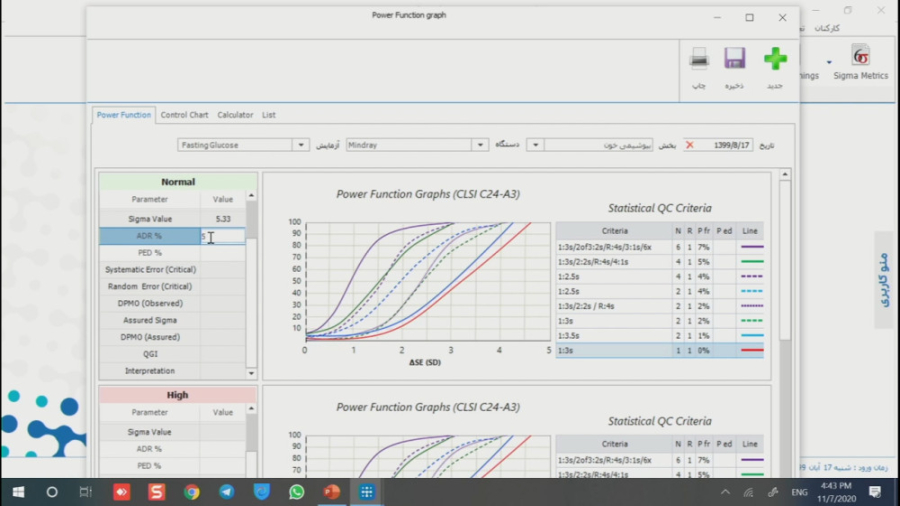Select Random Error (Critical) row in Normal
This screenshot has height=506, width=900.
click(172, 286)
